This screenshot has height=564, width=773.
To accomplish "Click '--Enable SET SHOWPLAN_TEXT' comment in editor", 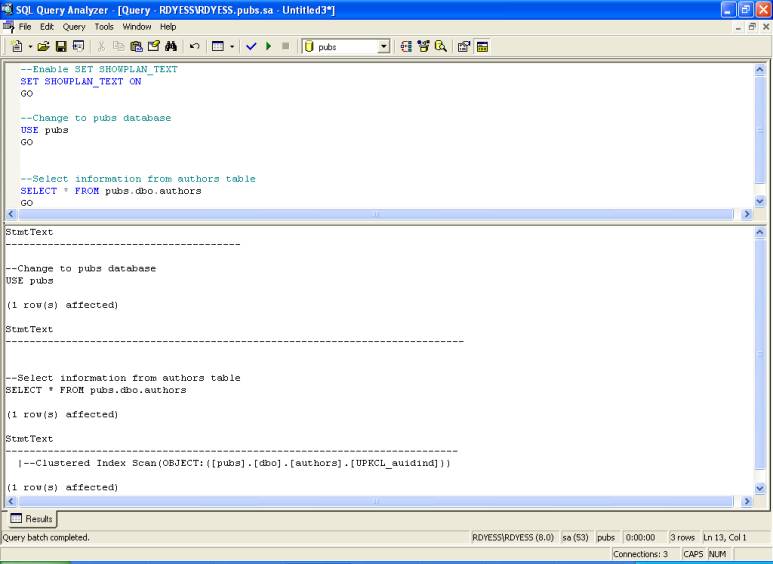I will pos(99,69).
